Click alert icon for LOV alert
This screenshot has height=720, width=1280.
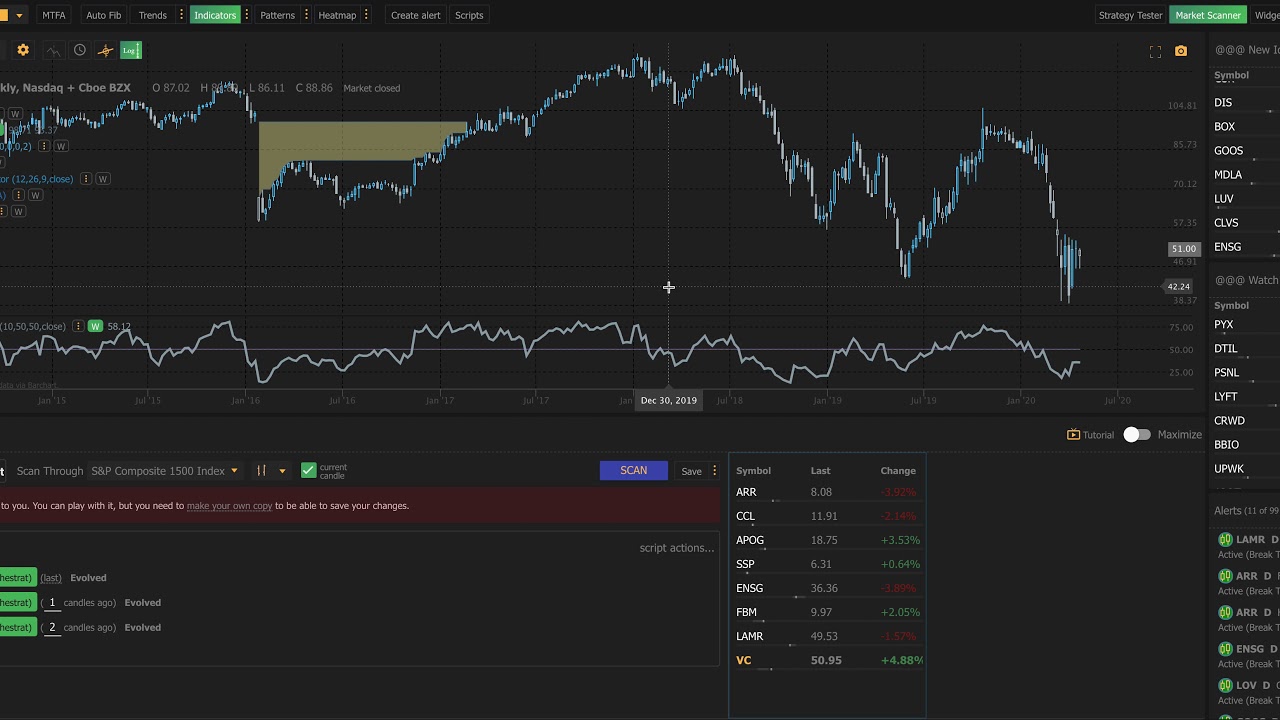pyautogui.click(x=1225, y=685)
